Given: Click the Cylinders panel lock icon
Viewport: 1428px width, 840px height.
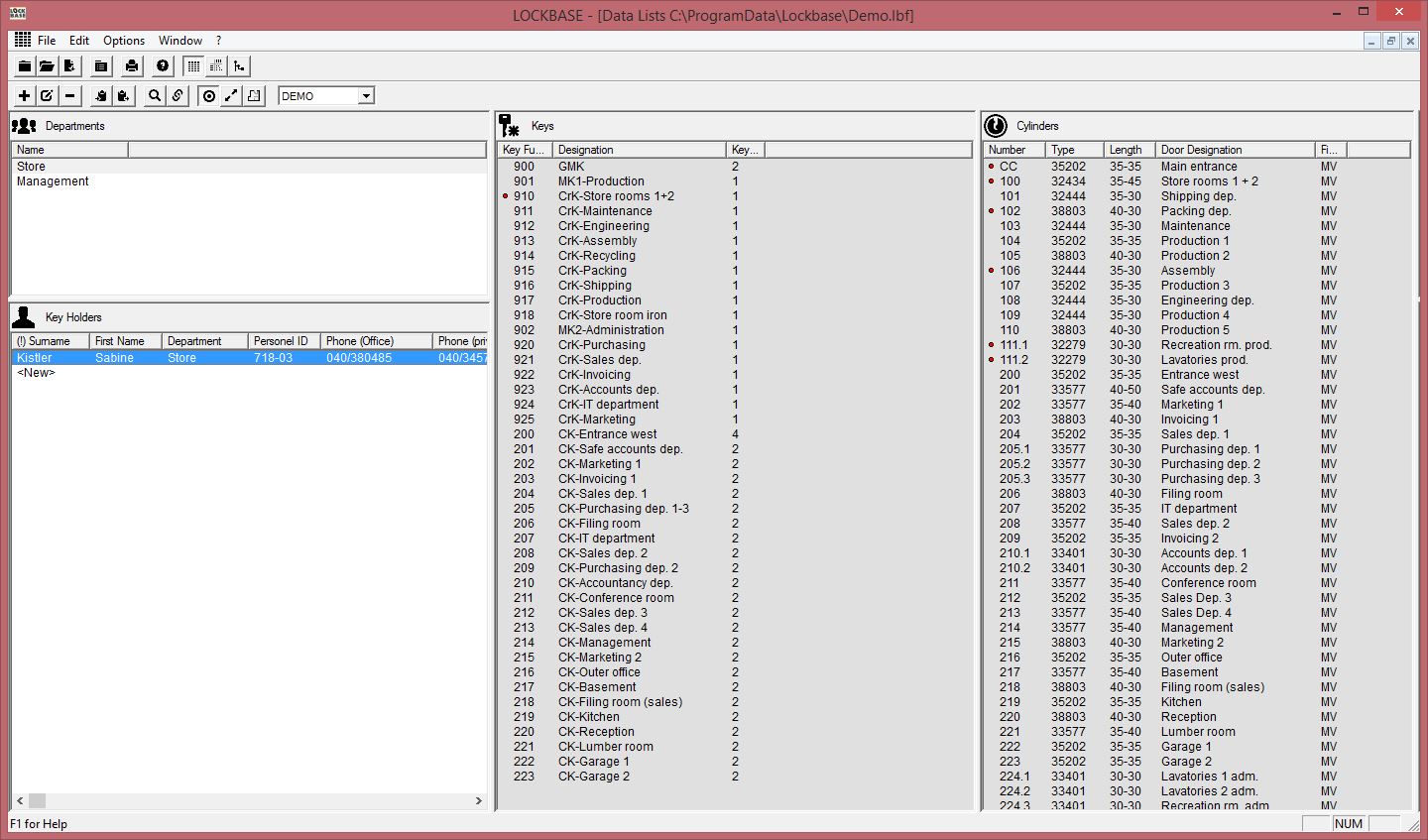Looking at the screenshot, I should coord(996,126).
